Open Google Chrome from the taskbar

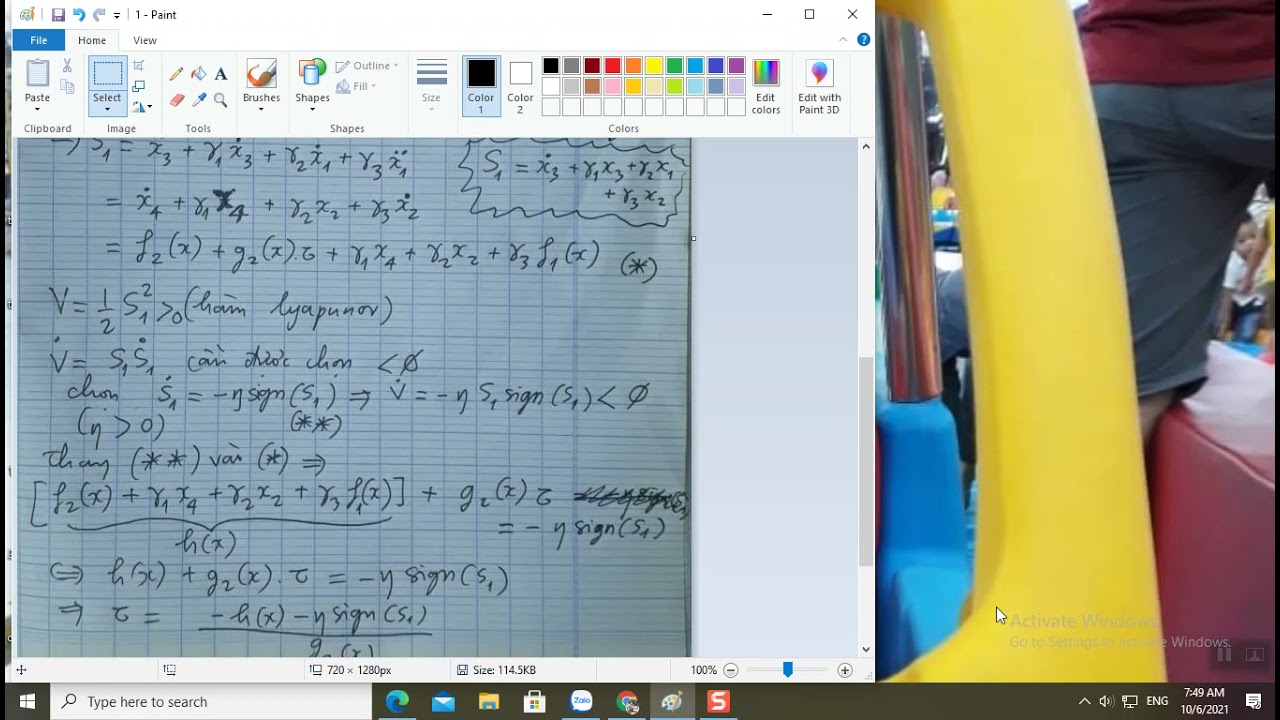[x=627, y=702]
